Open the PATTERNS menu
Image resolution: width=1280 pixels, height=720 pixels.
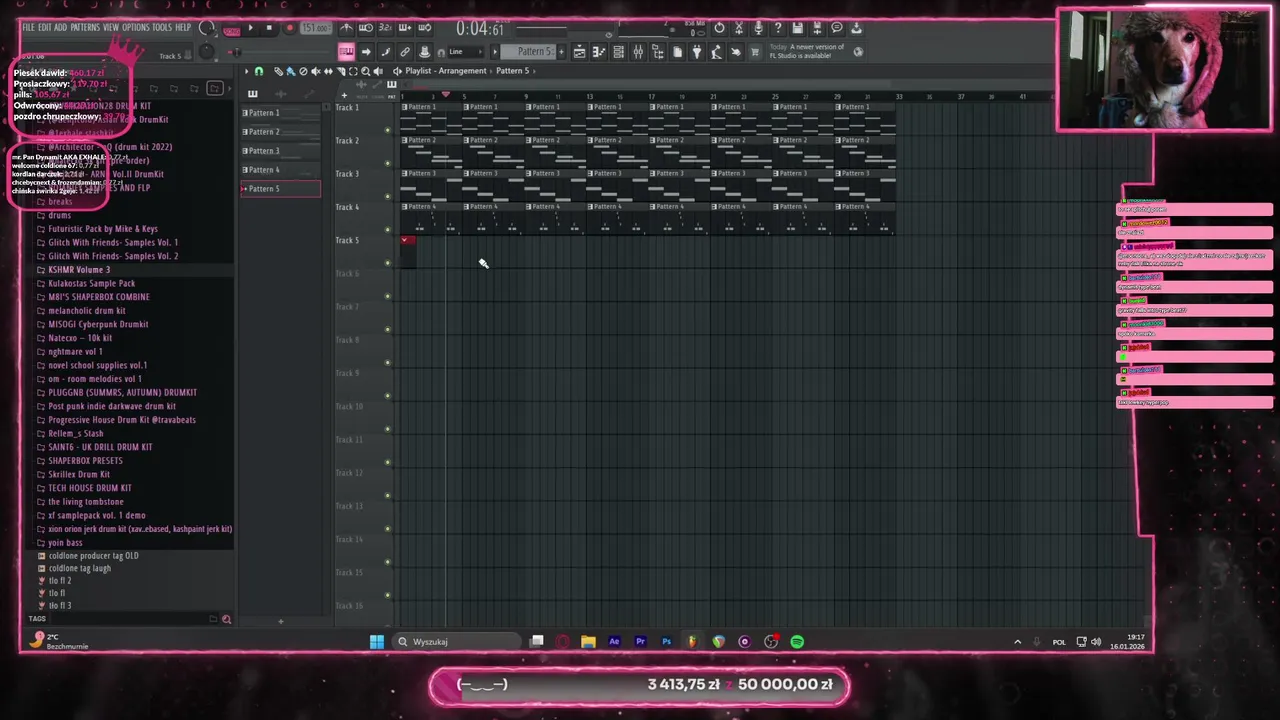(85, 27)
